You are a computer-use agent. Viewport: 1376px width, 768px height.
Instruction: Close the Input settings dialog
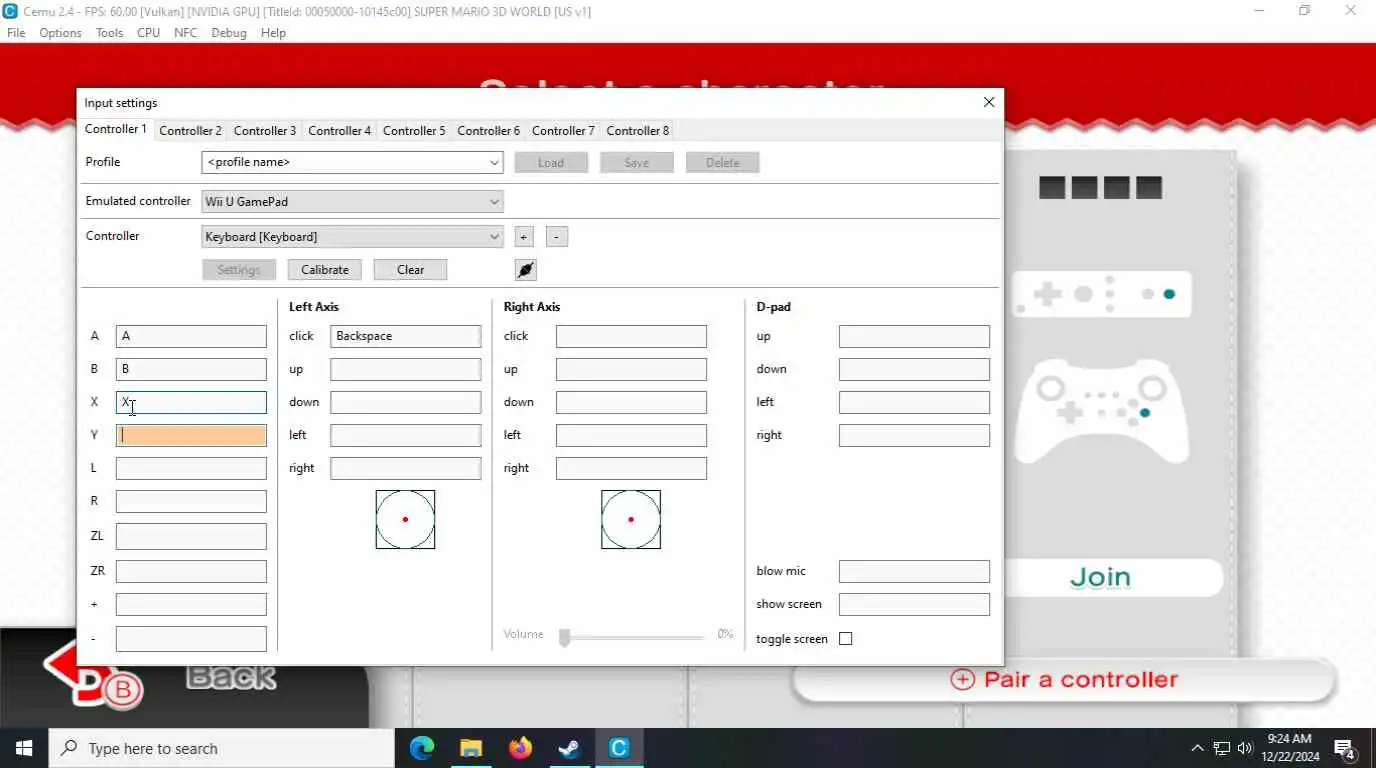(989, 102)
